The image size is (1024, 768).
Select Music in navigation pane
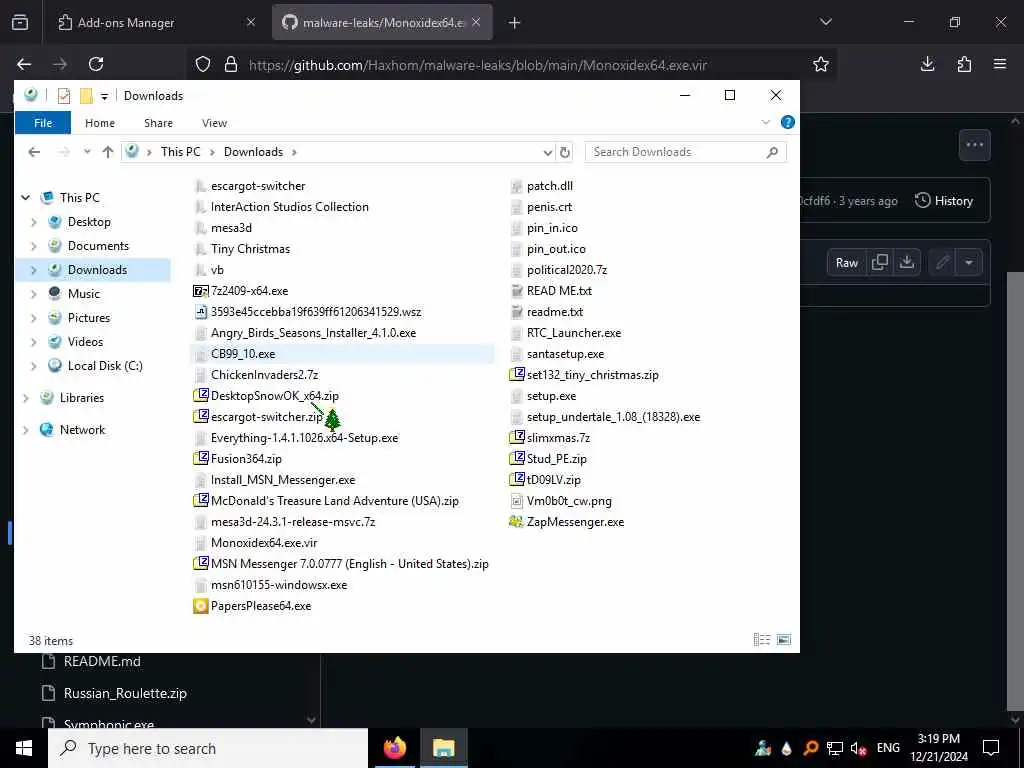click(84, 294)
